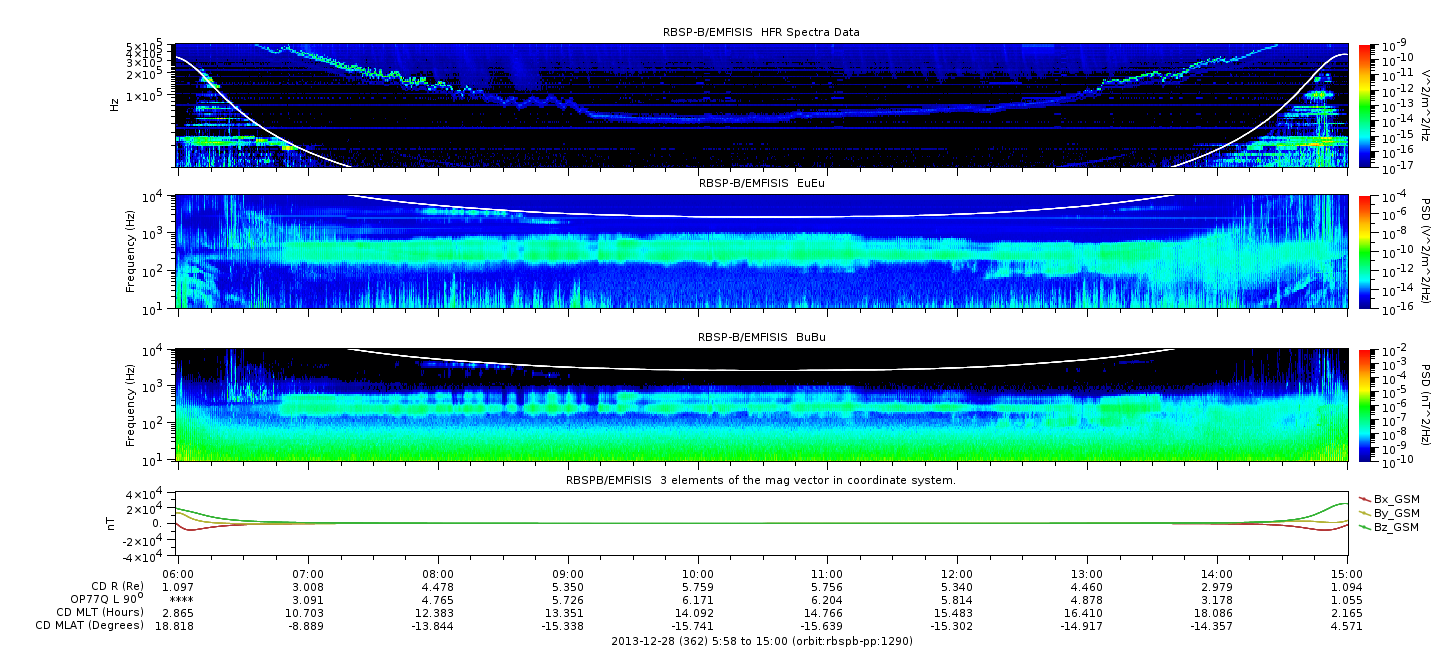1447x658 pixels.
Task: Click the HFR Spectra Data plot title
Action: 761,32
